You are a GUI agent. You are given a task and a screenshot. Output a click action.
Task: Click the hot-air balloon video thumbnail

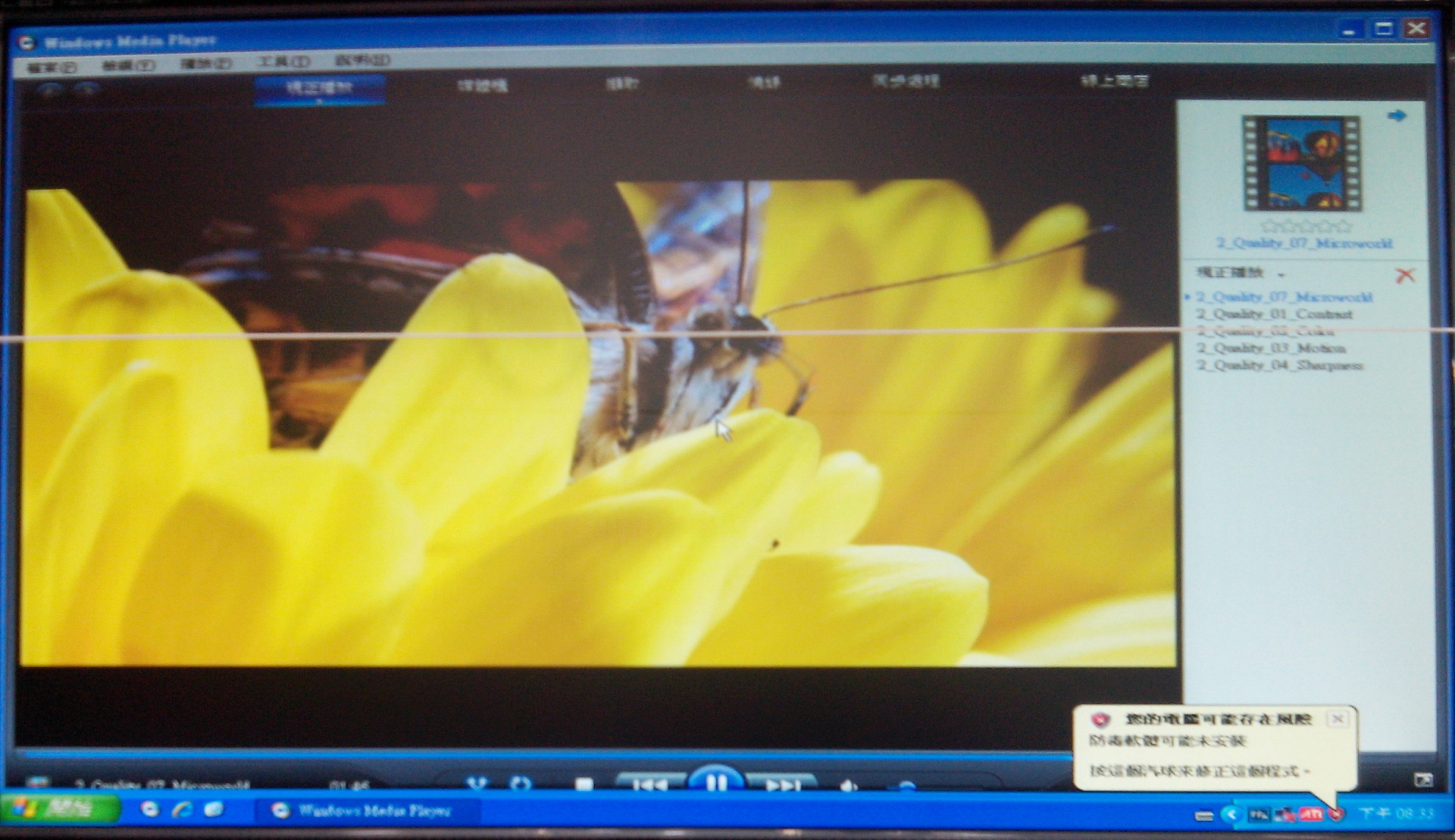(1302, 163)
